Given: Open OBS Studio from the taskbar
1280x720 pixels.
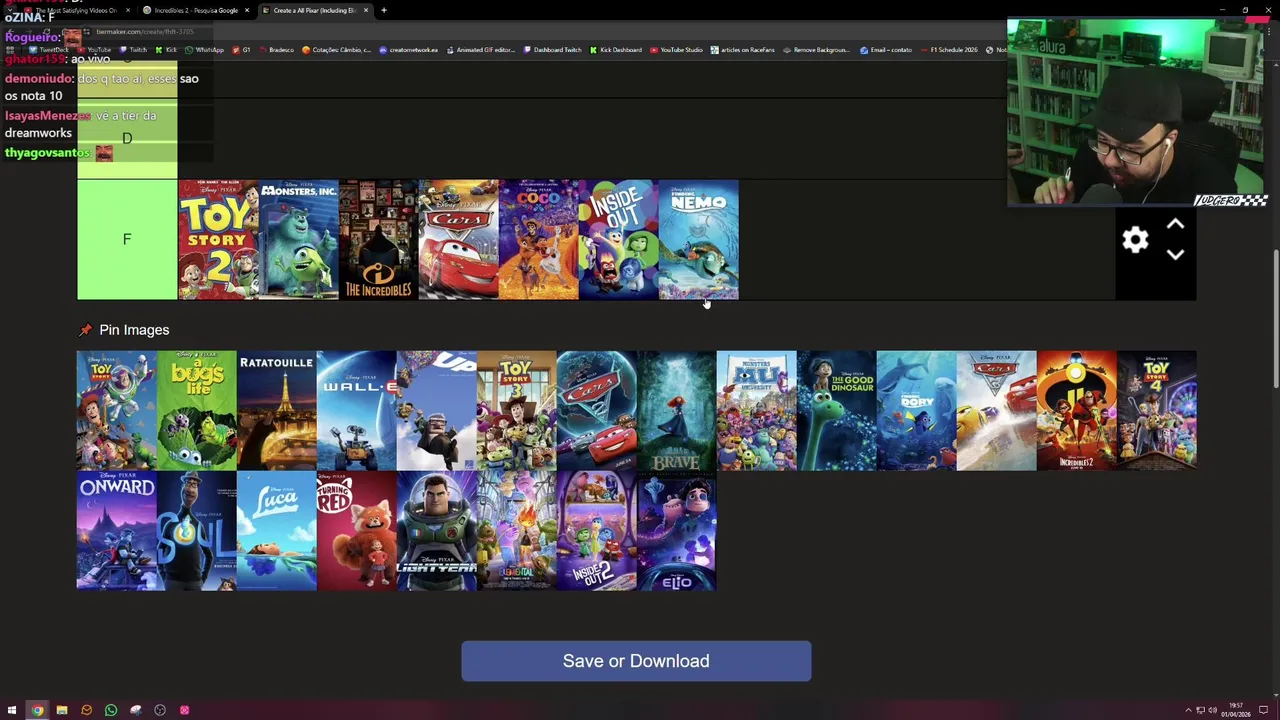Looking at the screenshot, I should (160, 710).
